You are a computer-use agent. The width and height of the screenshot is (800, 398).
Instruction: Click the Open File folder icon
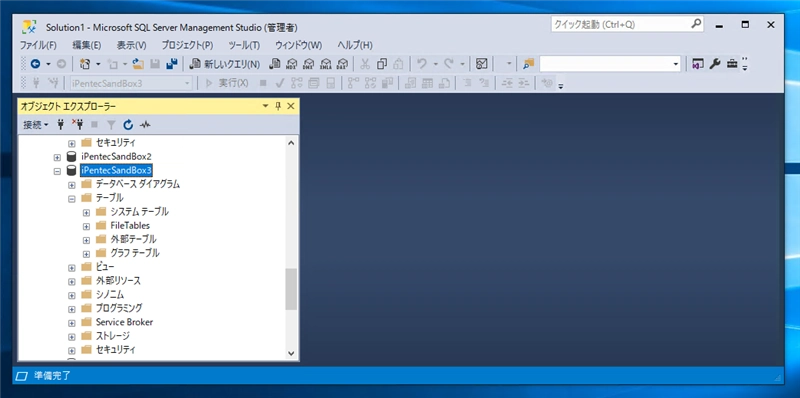[138, 64]
